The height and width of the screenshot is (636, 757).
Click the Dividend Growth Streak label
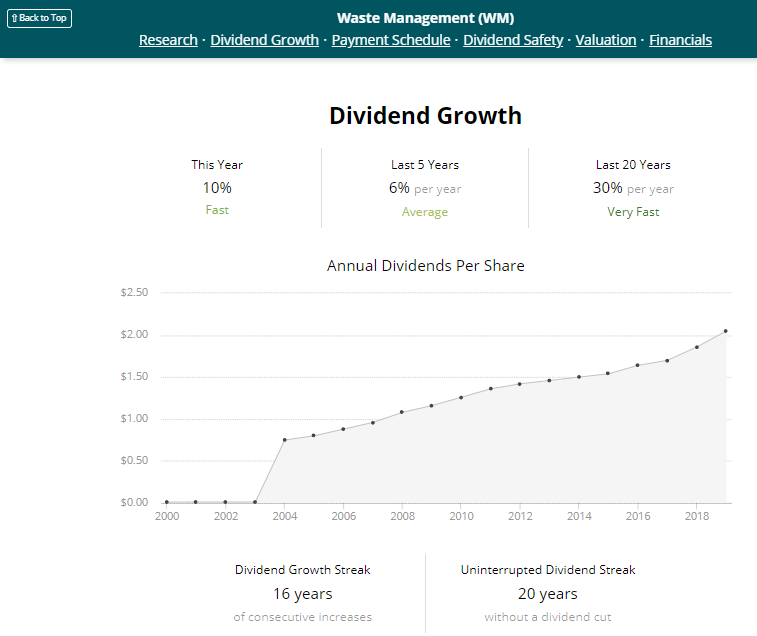click(303, 570)
